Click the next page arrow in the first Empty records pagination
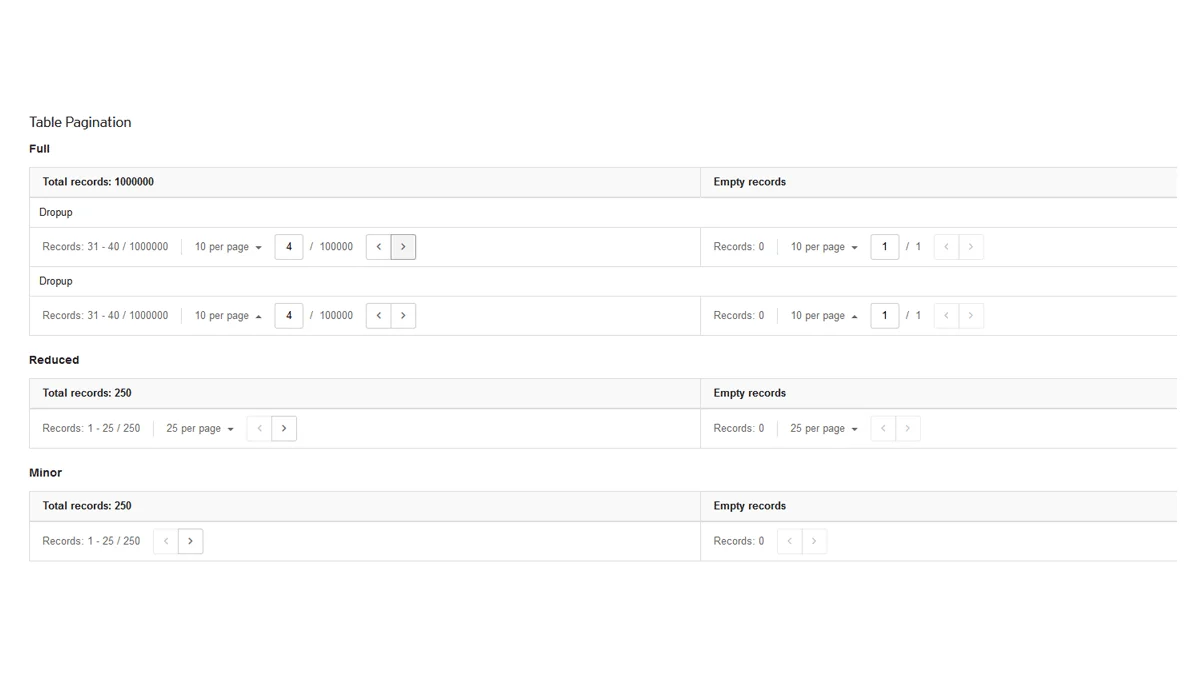This screenshot has height=680, width=1200. click(970, 246)
